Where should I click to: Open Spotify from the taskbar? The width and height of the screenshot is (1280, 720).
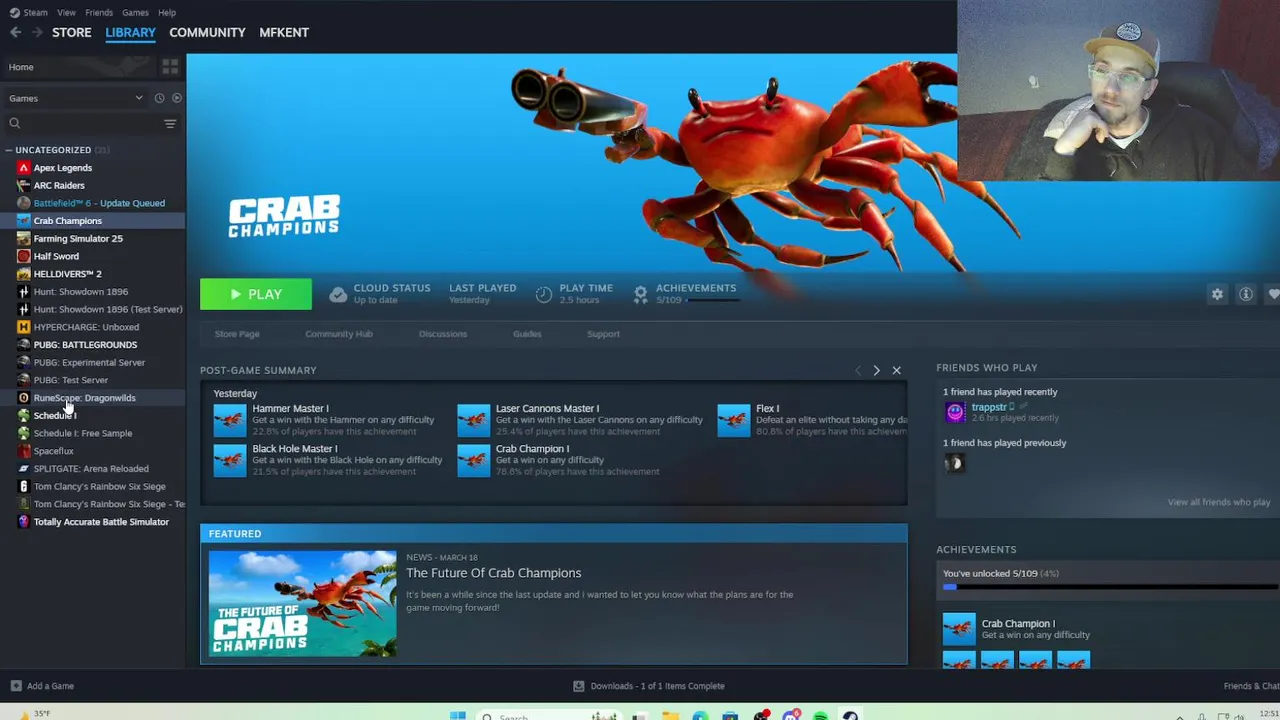pyautogui.click(x=821, y=716)
